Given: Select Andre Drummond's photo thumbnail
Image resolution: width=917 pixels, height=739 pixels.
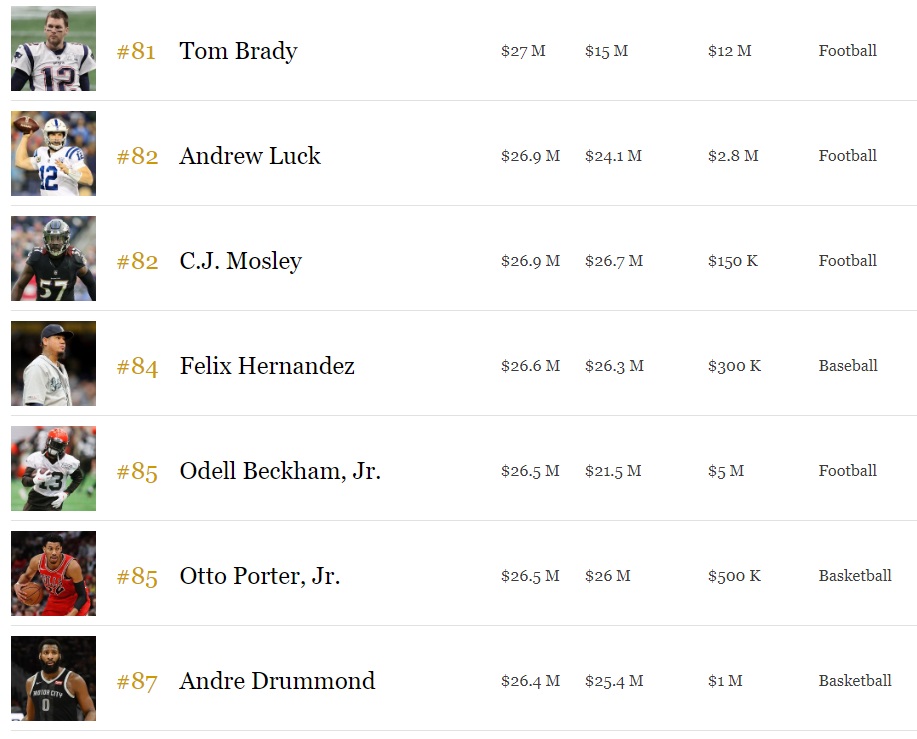Looking at the screenshot, I should 53,679.
